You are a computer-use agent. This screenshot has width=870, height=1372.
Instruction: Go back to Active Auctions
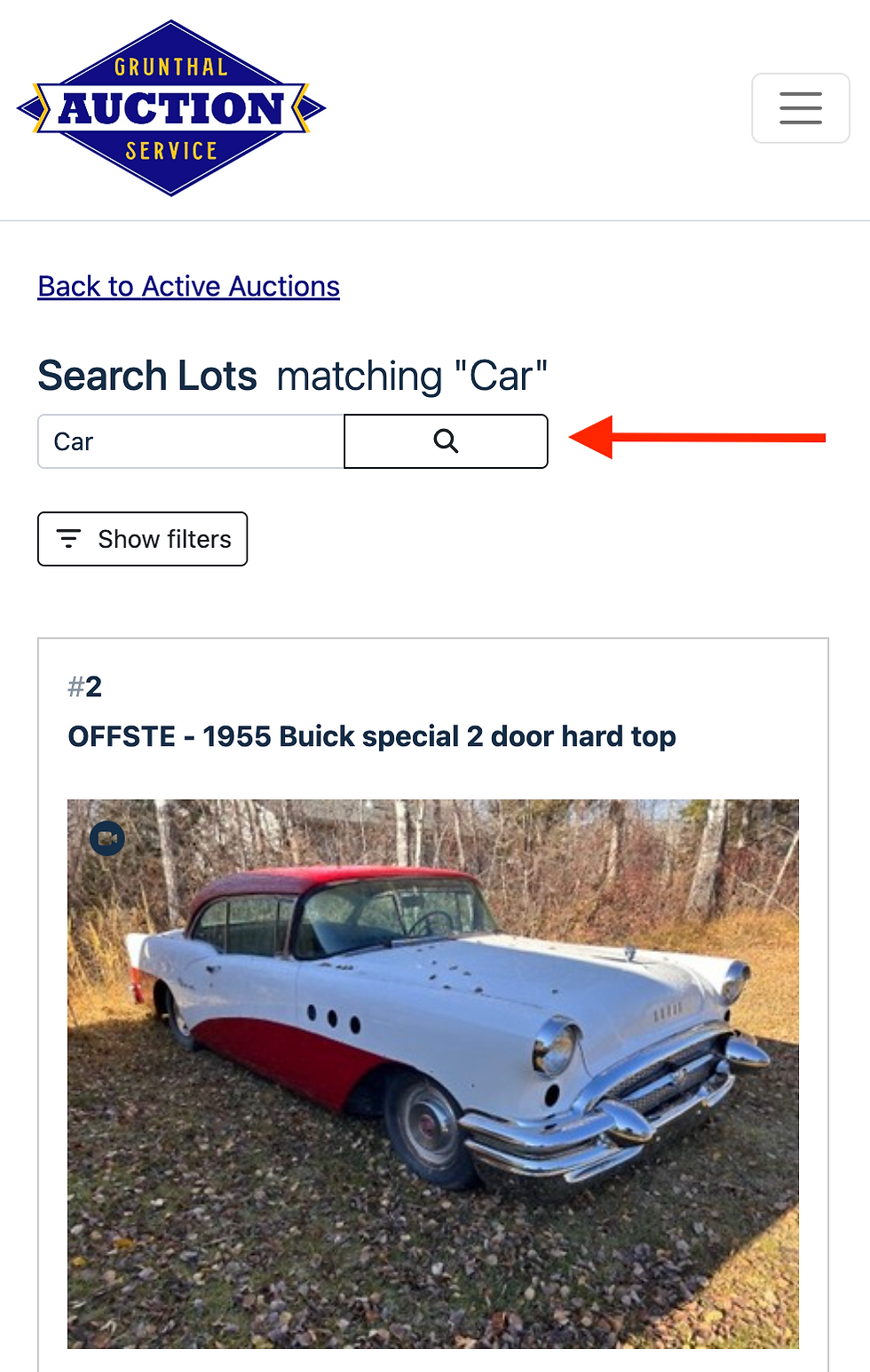pos(189,287)
